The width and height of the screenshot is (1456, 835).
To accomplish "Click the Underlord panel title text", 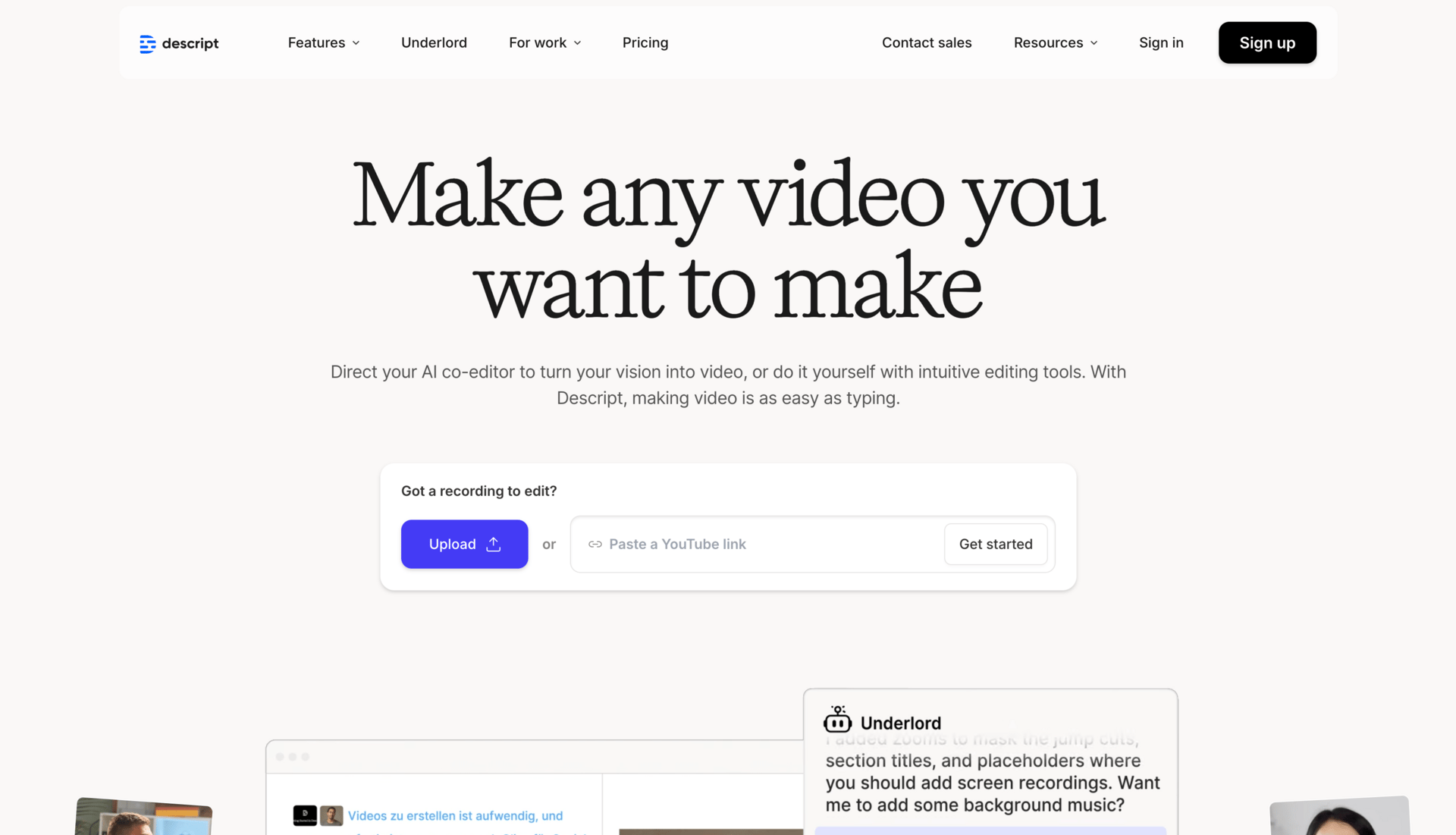I will click(x=900, y=723).
